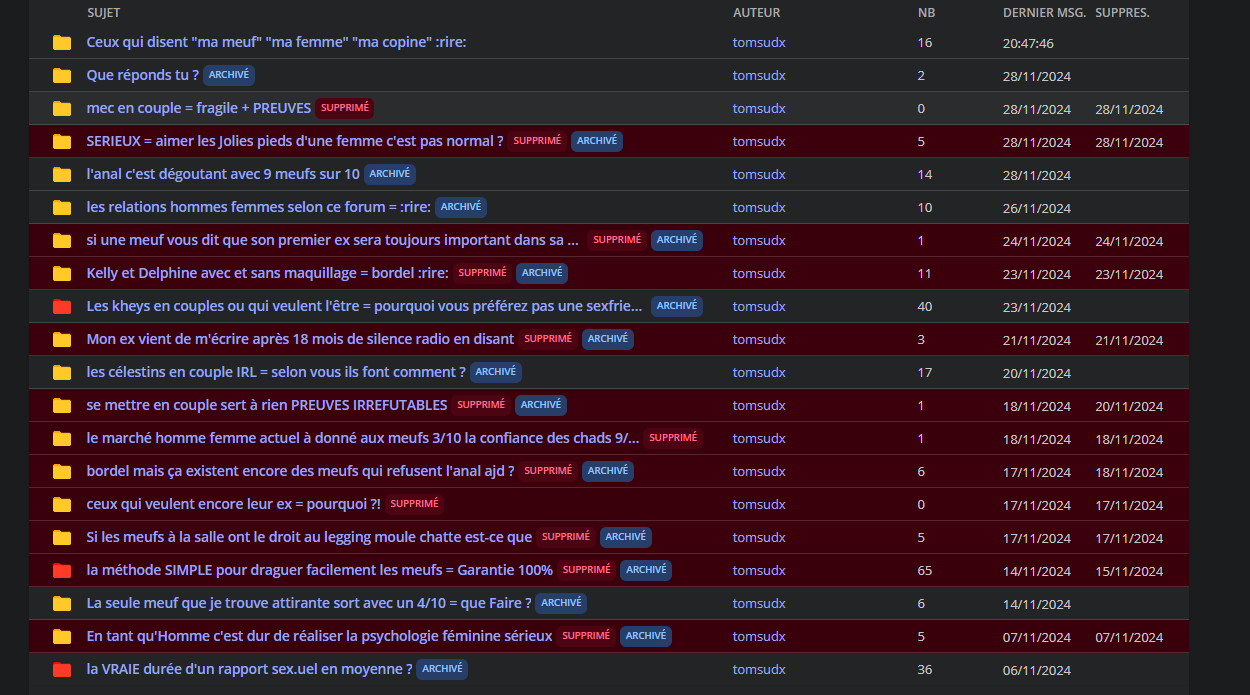
Task: Click ARCHIVÉ badge on 'la VRAIE durée' row
Action: pyautogui.click(x=442, y=669)
